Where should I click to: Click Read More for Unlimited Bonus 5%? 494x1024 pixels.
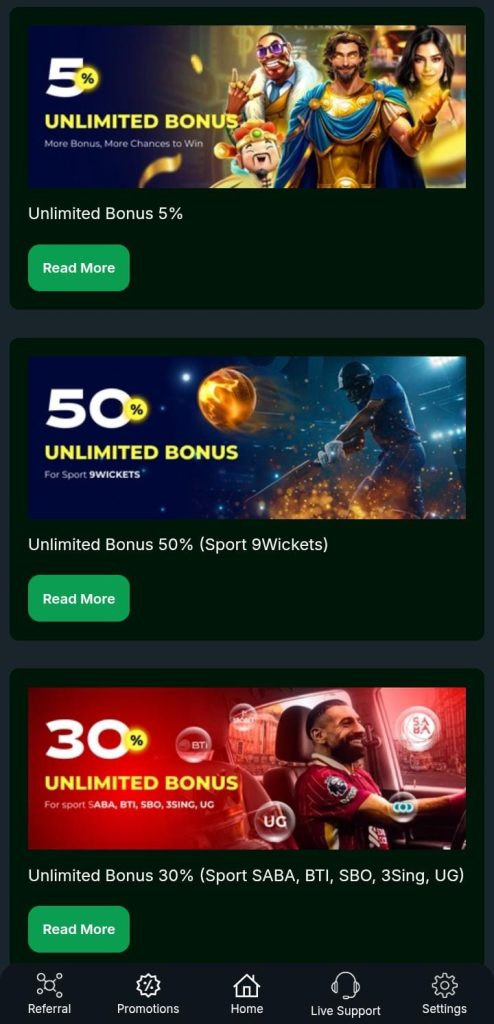78,268
